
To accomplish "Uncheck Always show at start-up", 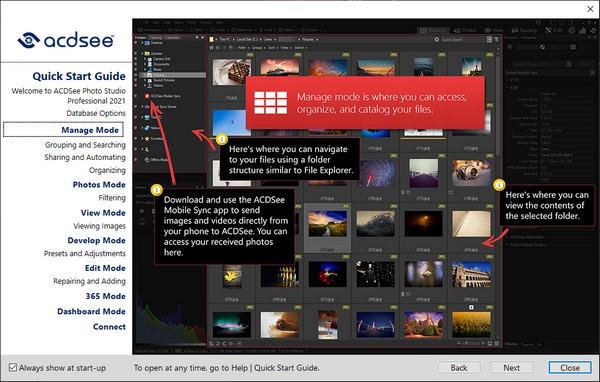I will tap(13, 367).
